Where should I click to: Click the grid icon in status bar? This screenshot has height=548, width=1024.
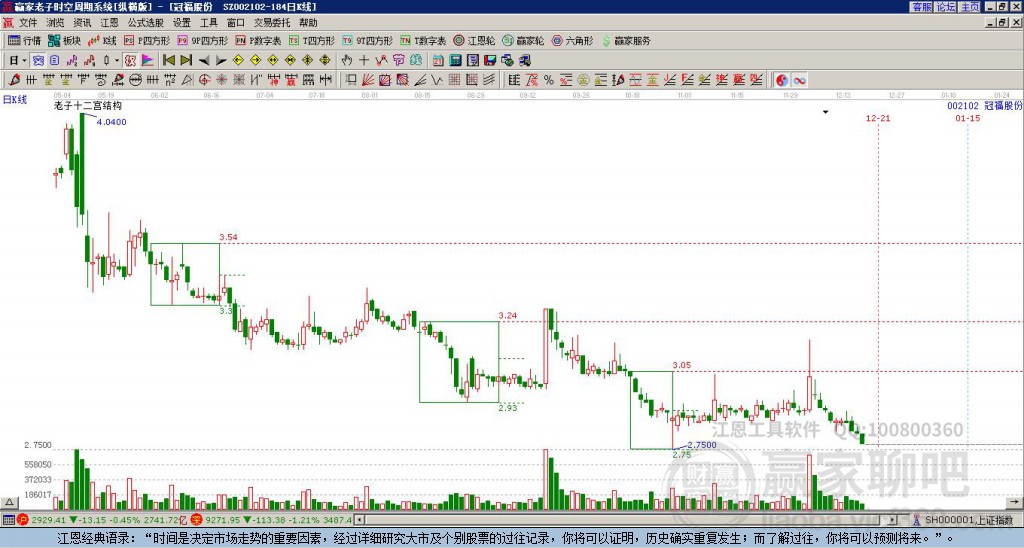coord(8,520)
